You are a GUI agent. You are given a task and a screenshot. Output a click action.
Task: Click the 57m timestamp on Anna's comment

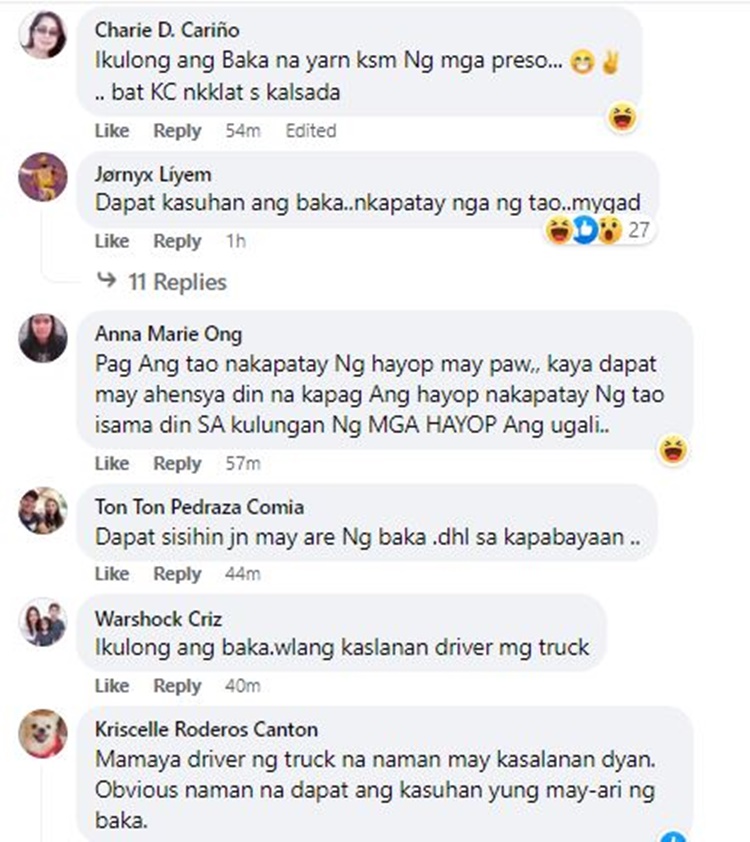click(x=243, y=463)
